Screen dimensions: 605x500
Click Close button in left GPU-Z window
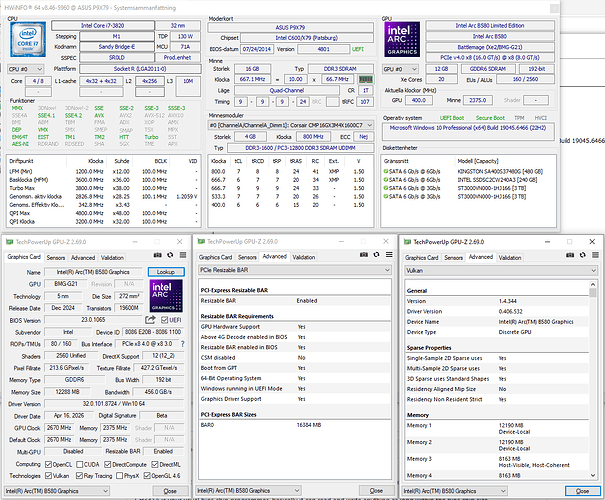point(170,491)
